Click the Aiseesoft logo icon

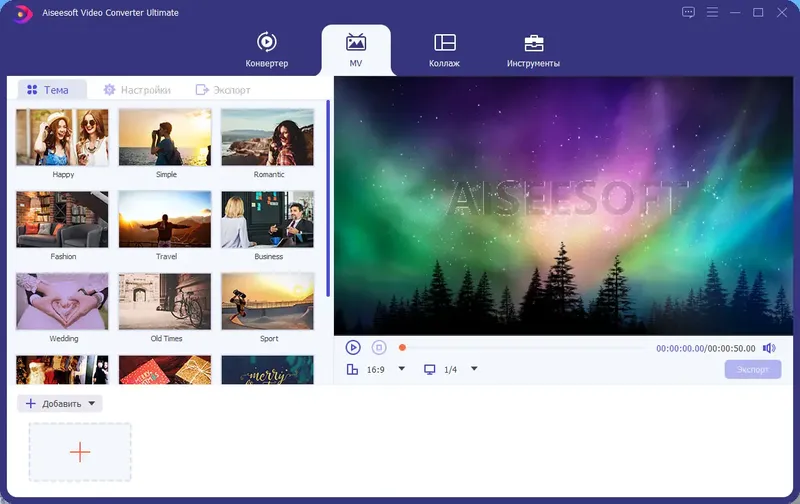(x=22, y=13)
